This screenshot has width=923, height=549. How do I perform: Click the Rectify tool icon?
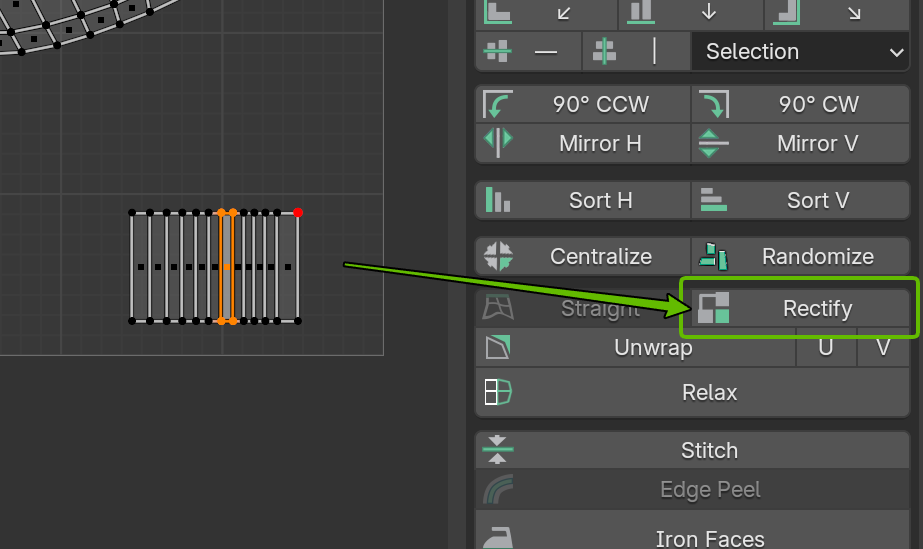pyautogui.click(x=714, y=308)
